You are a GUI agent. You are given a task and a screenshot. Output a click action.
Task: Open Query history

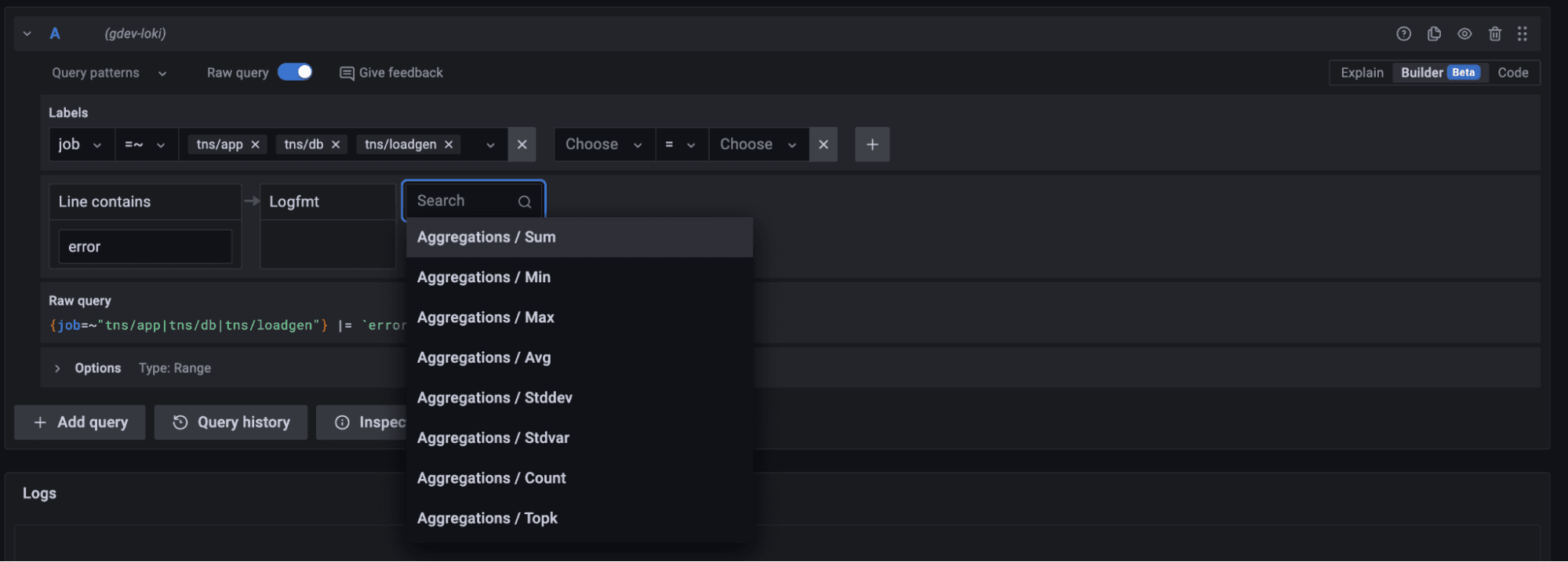(231, 422)
